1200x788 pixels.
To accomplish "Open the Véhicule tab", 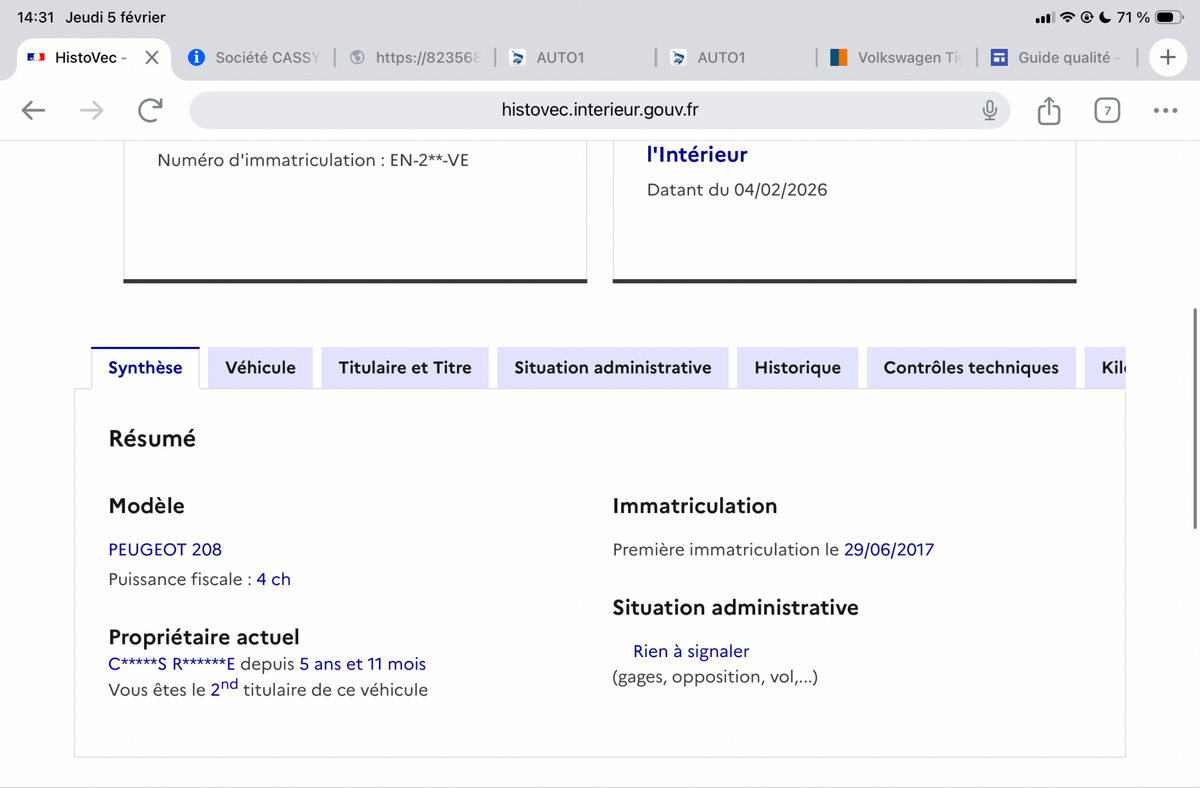I will coord(260,368).
